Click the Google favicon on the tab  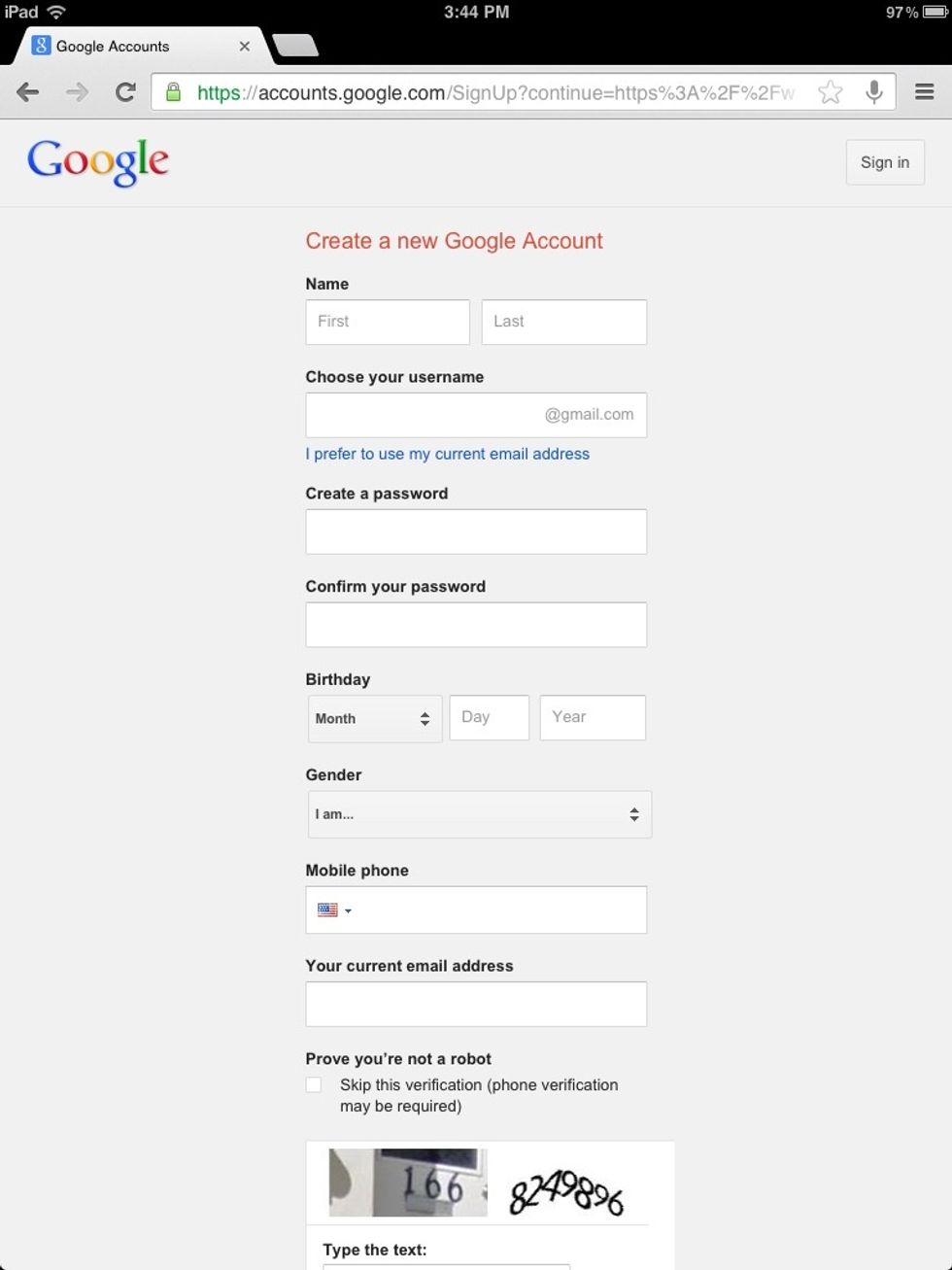42,46
